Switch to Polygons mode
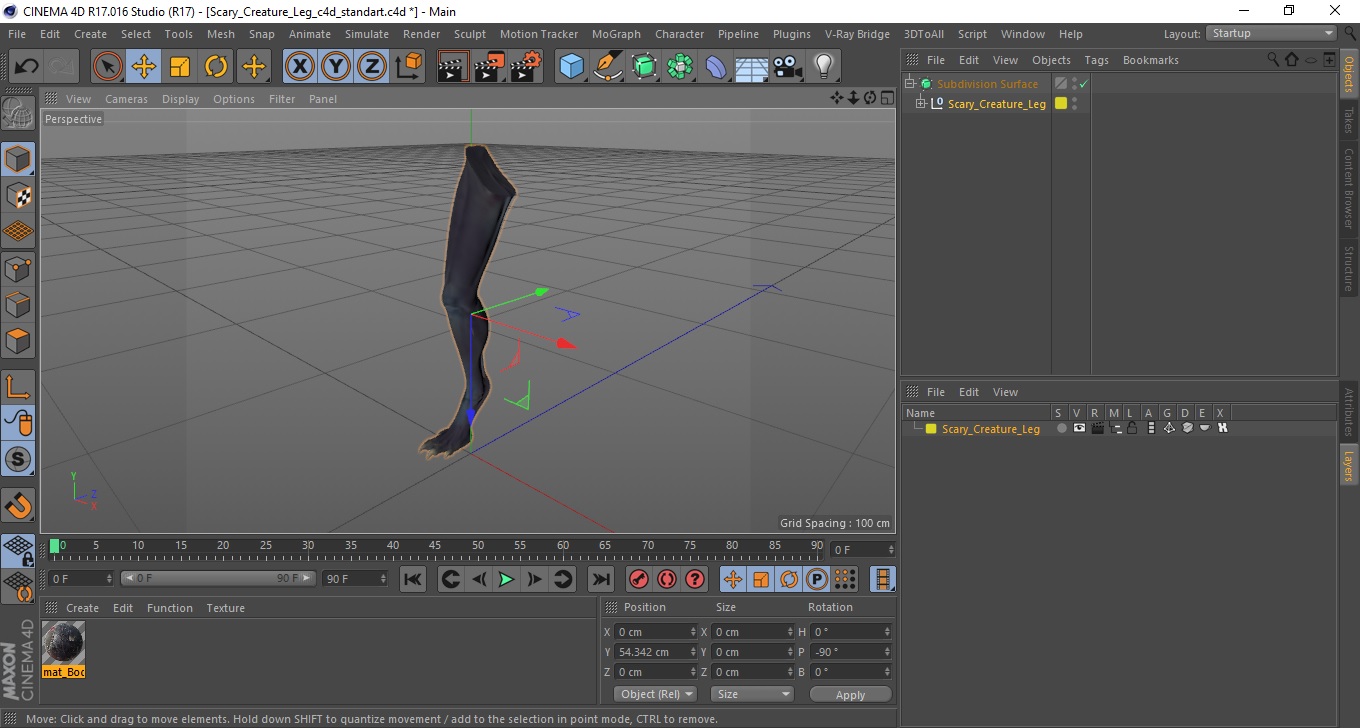Image resolution: width=1360 pixels, height=728 pixels. tap(18, 340)
